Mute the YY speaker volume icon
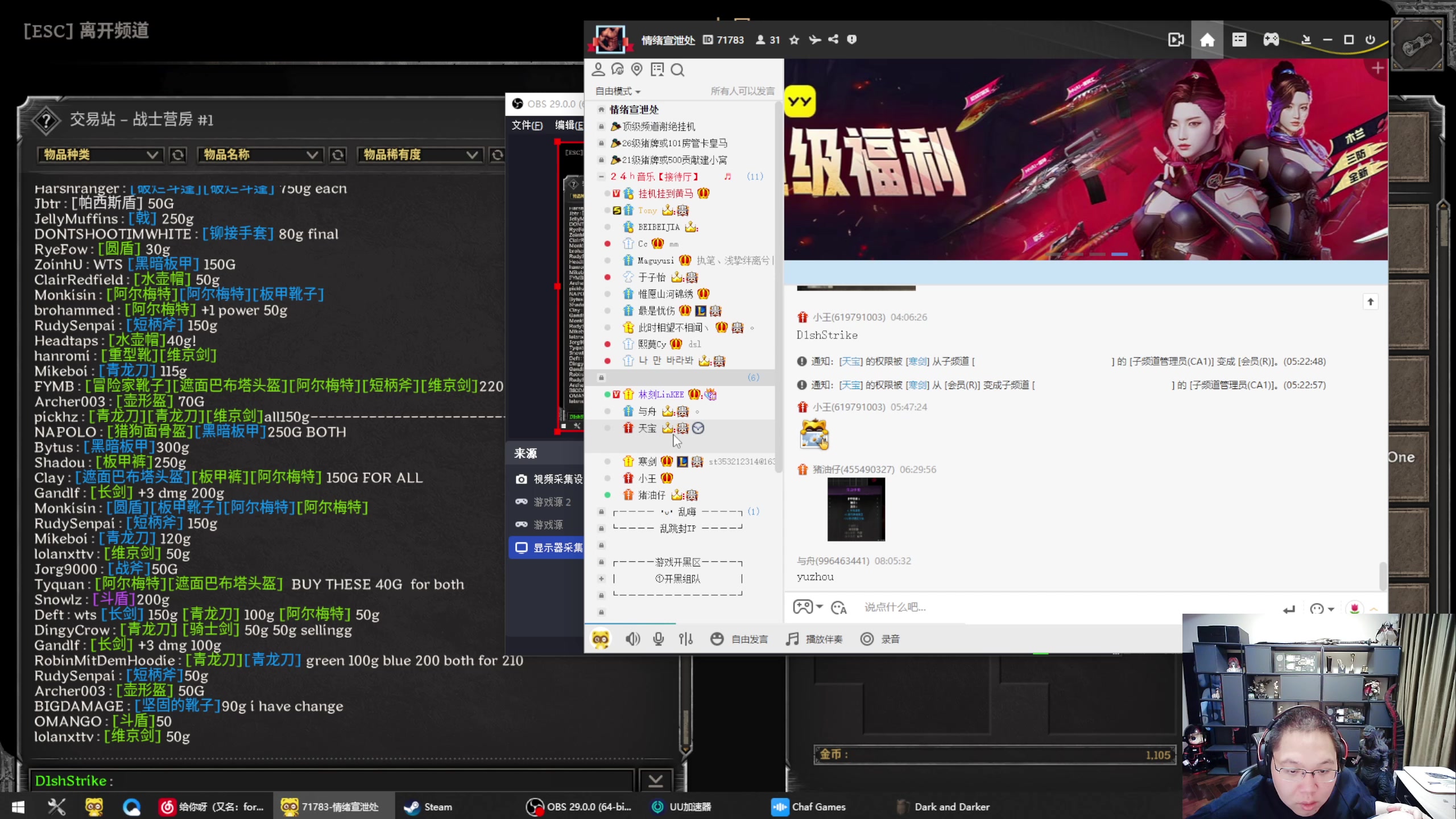This screenshot has width=1456, height=819. click(632, 639)
